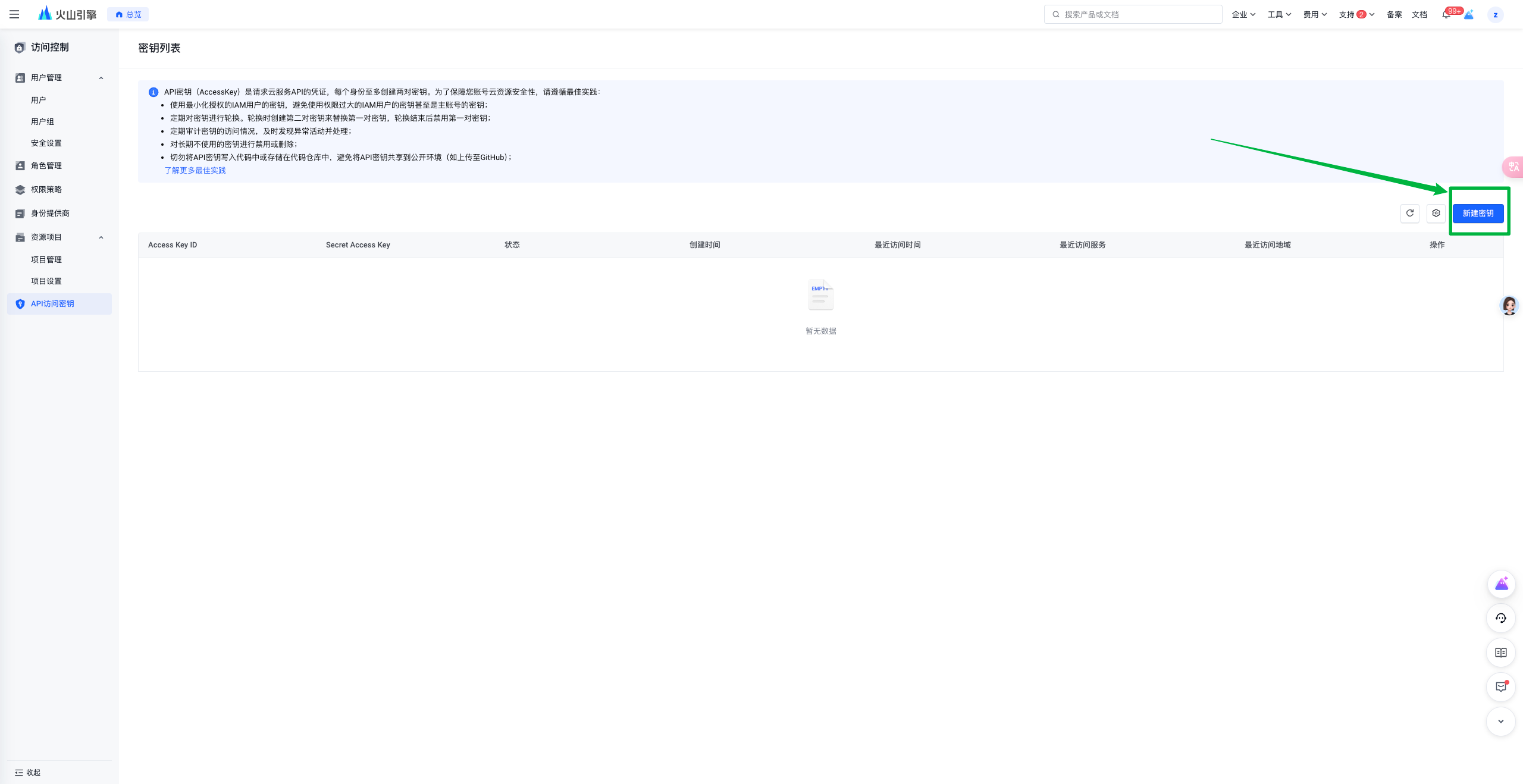
Task: Open the 了解更多最佳实践 link
Action: click(195, 170)
